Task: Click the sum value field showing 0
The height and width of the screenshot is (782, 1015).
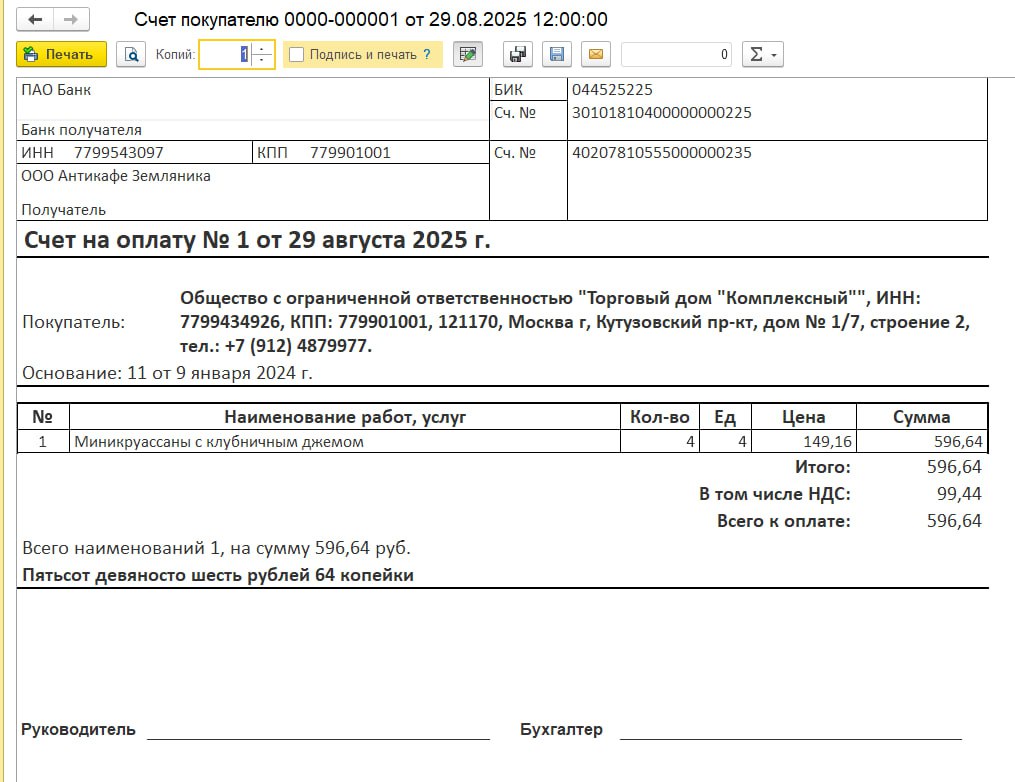Action: 676,54
